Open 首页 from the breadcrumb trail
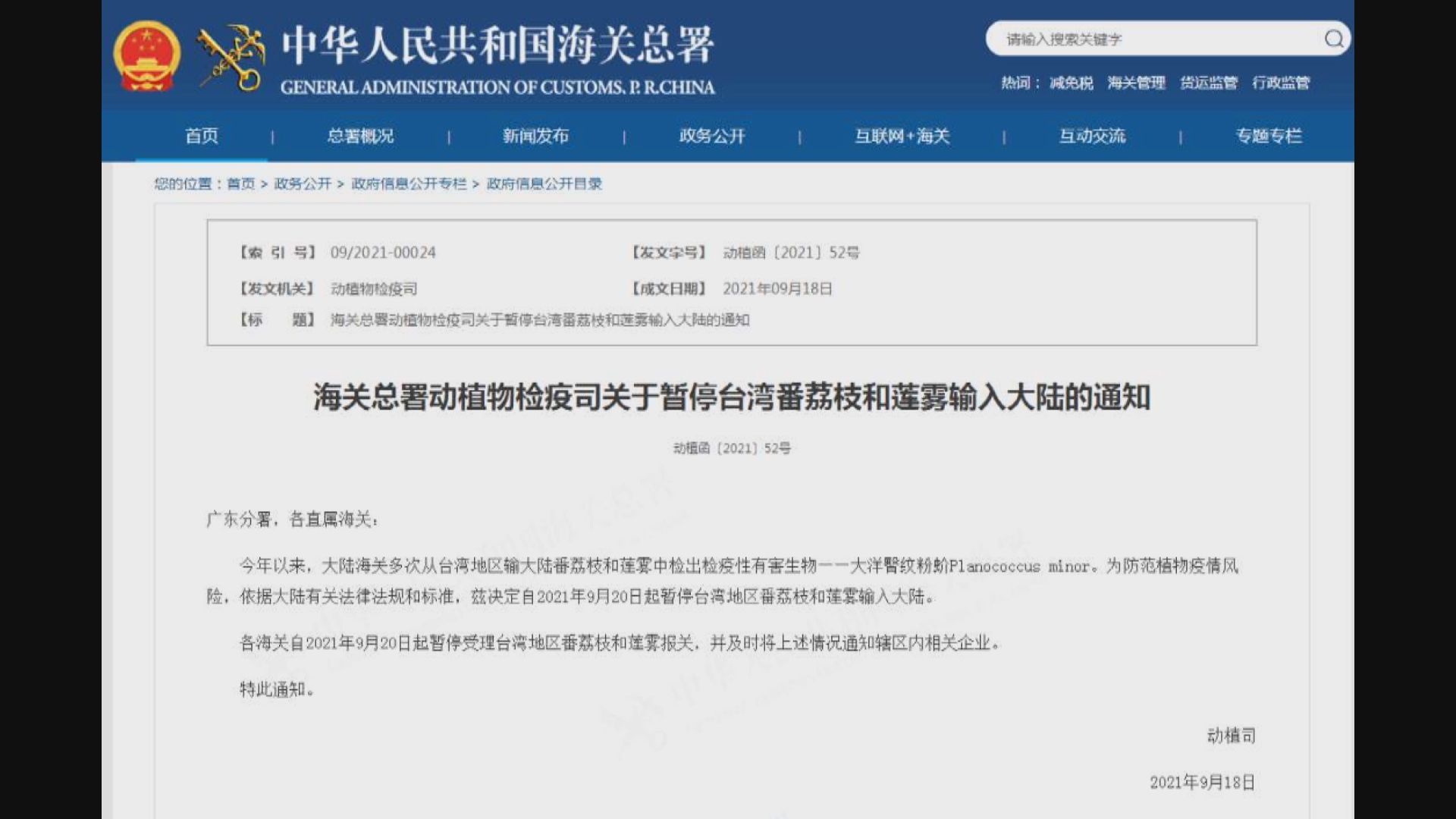Image resolution: width=1456 pixels, height=819 pixels. pyautogui.click(x=241, y=184)
